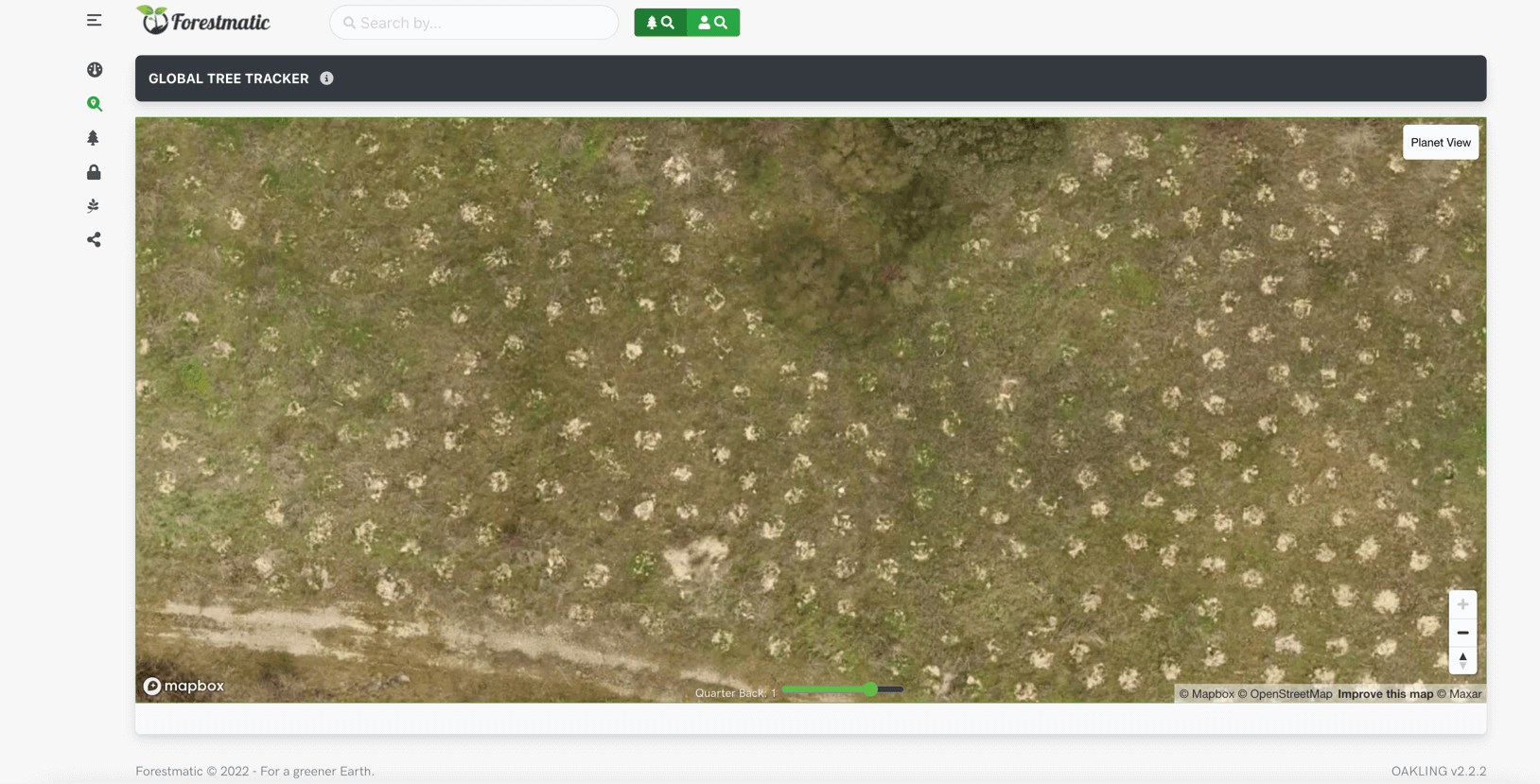Image resolution: width=1540 pixels, height=784 pixels.
Task: Open the dashboard gauge sidebar icon
Action: click(x=94, y=70)
